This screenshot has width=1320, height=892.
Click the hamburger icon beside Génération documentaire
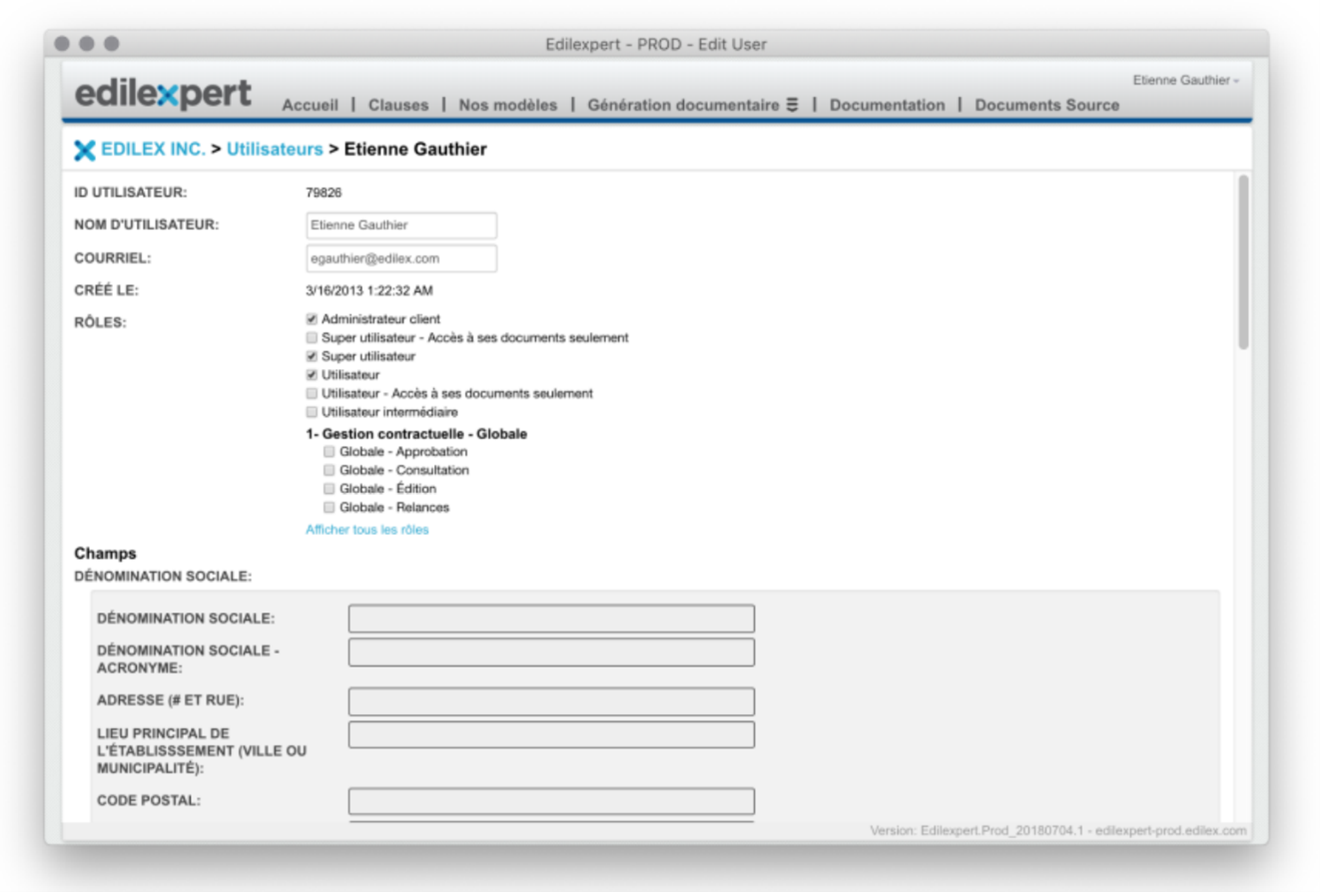pos(792,105)
